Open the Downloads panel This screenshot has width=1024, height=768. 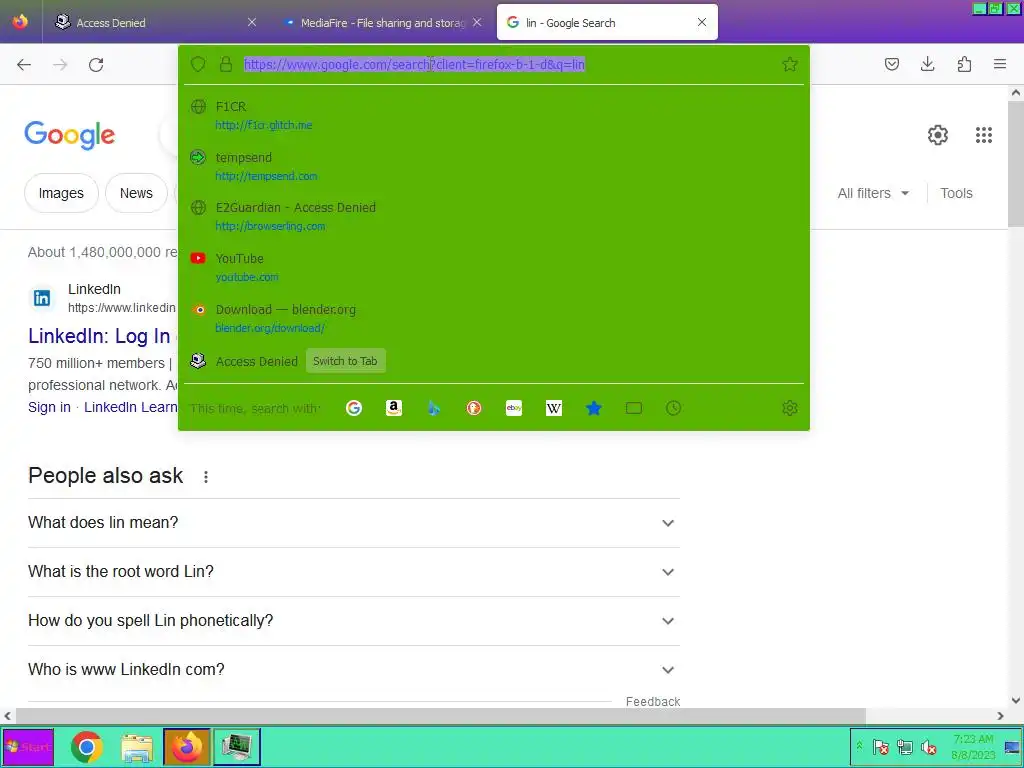(x=927, y=64)
